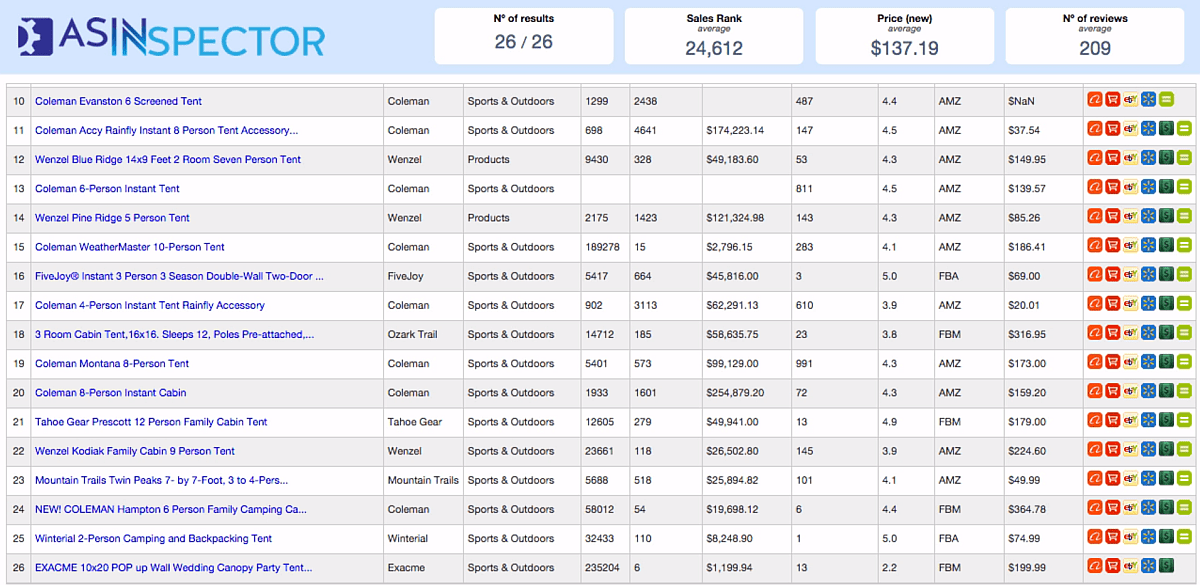1200x585 pixels.
Task: Open Coleman Accy Rainfly Instant 8 Person link
Action: point(166,130)
